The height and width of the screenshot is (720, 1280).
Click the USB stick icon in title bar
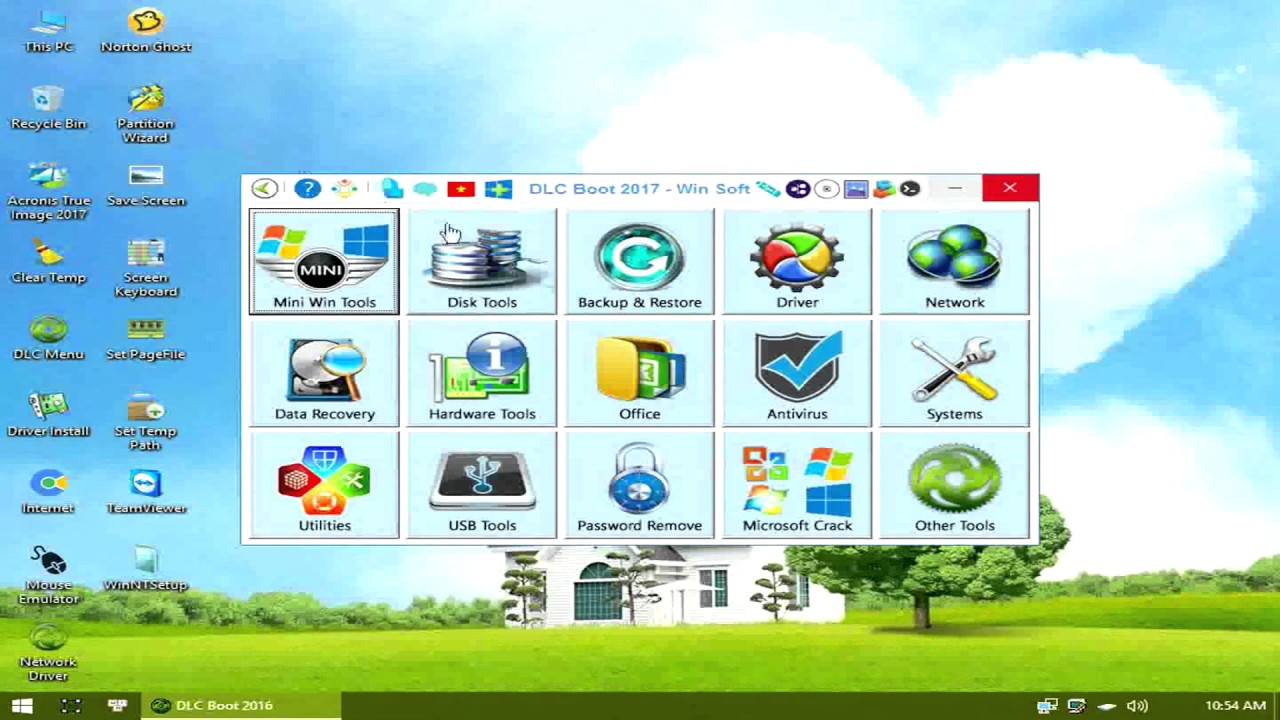(x=768, y=188)
